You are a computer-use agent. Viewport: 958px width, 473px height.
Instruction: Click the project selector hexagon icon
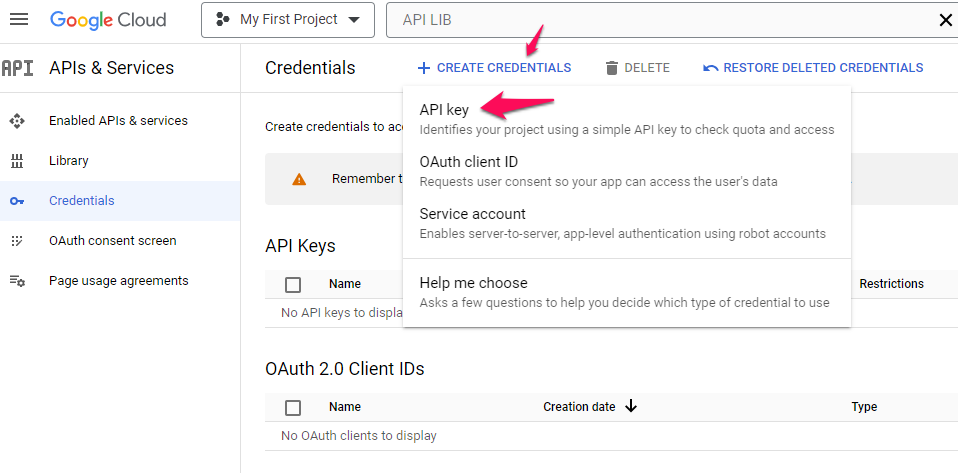point(222,20)
